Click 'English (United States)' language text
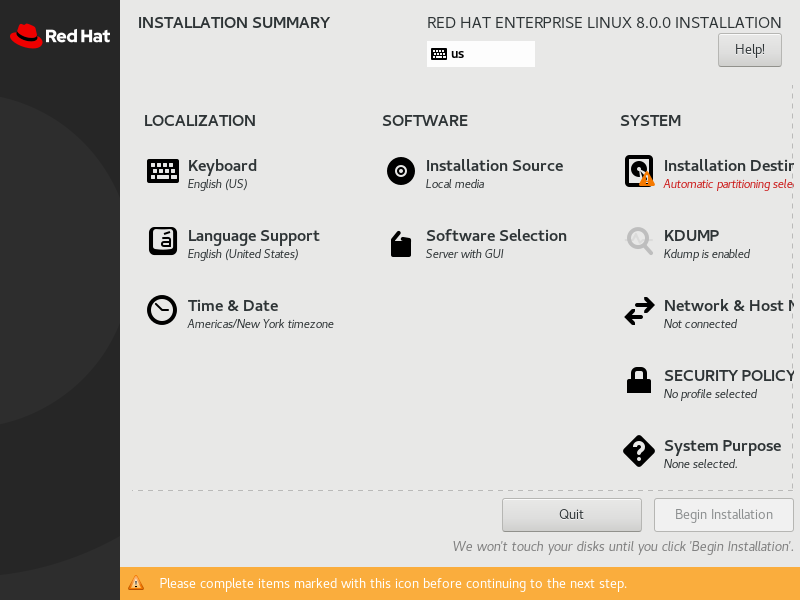 point(243,254)
